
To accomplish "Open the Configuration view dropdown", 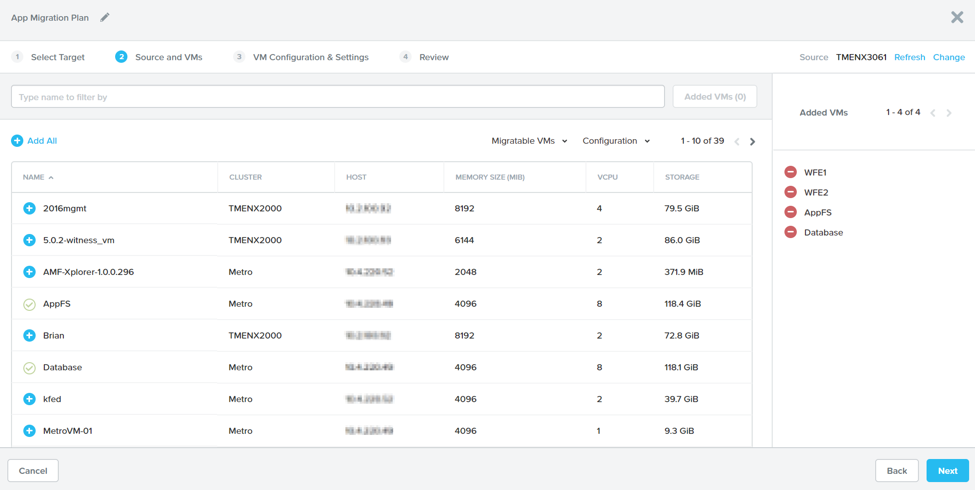I will tap(616, 141).
